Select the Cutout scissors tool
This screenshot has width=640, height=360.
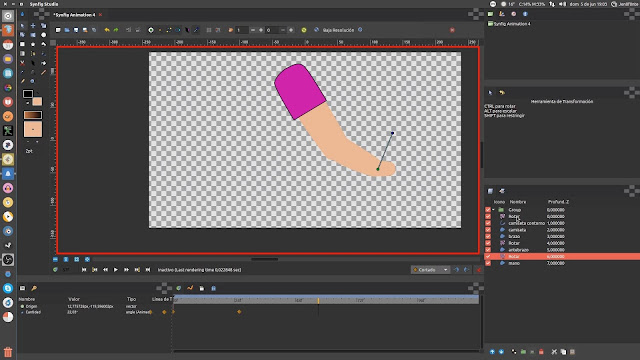click(22, 63)
